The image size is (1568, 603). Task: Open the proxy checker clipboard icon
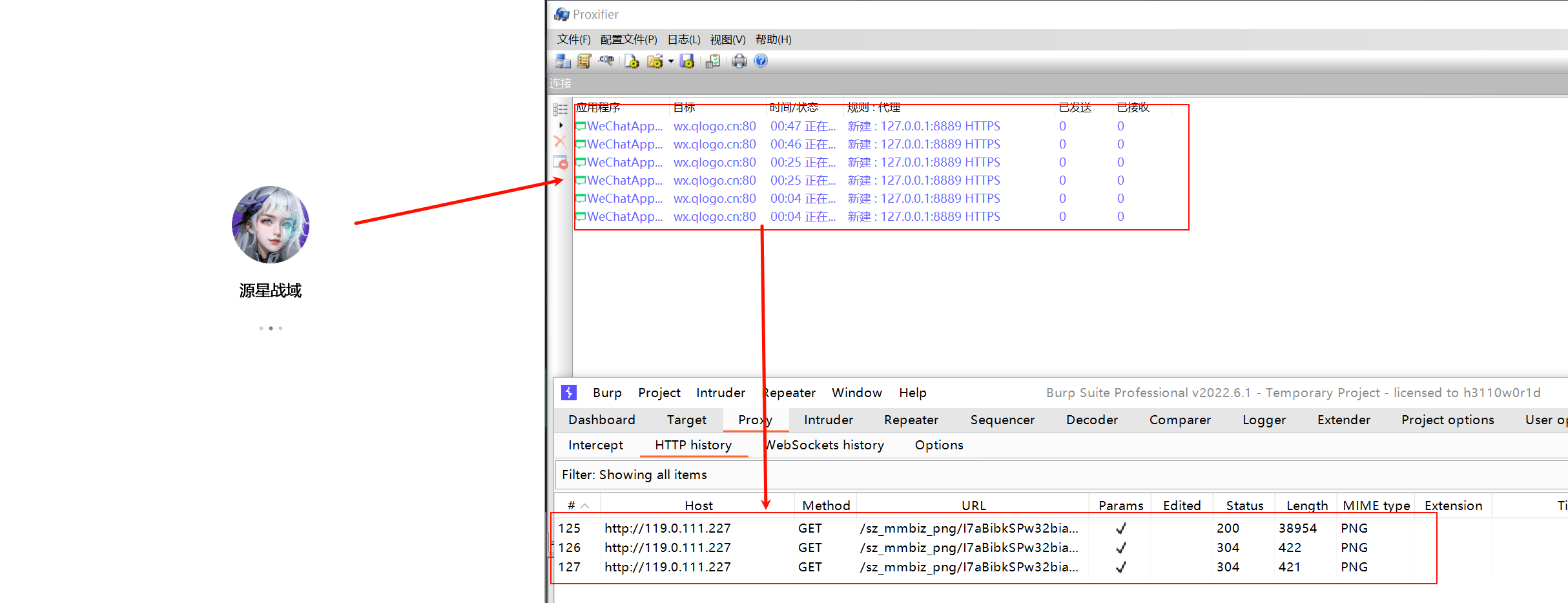click(x=713, y=61)
